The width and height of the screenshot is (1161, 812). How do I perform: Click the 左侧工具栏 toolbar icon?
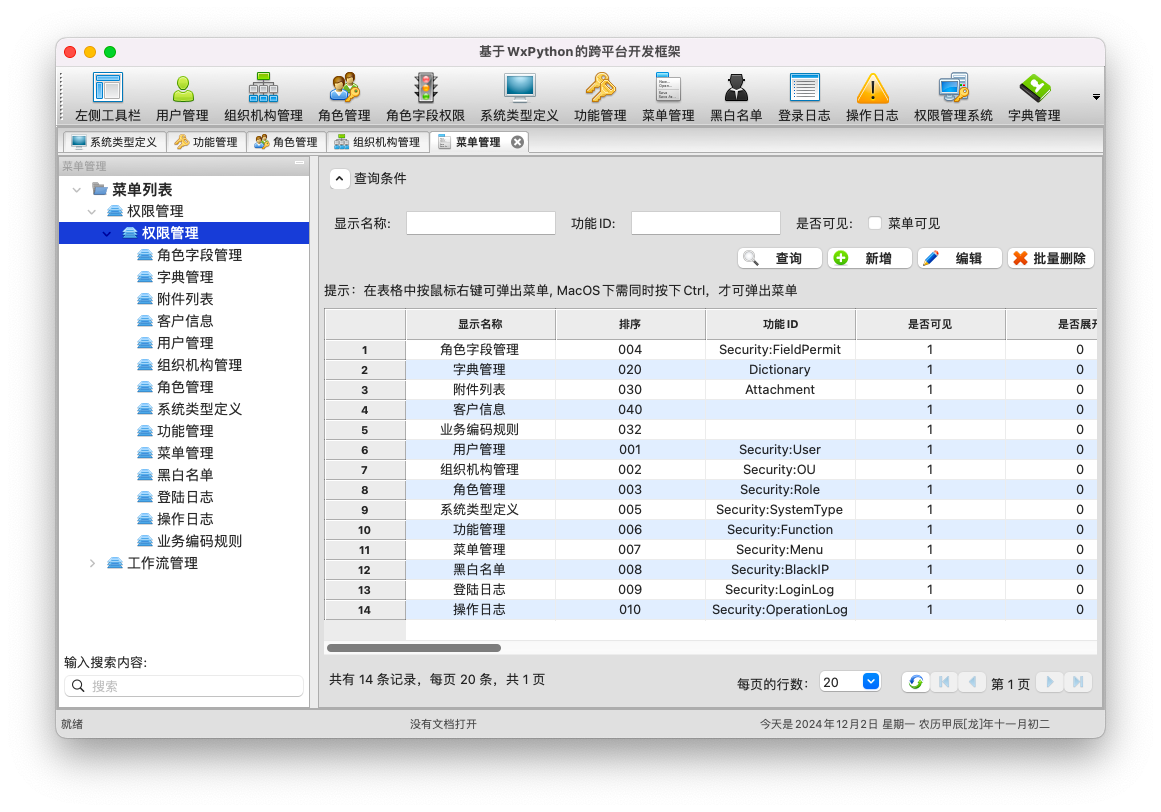click(x=108, y=88)
